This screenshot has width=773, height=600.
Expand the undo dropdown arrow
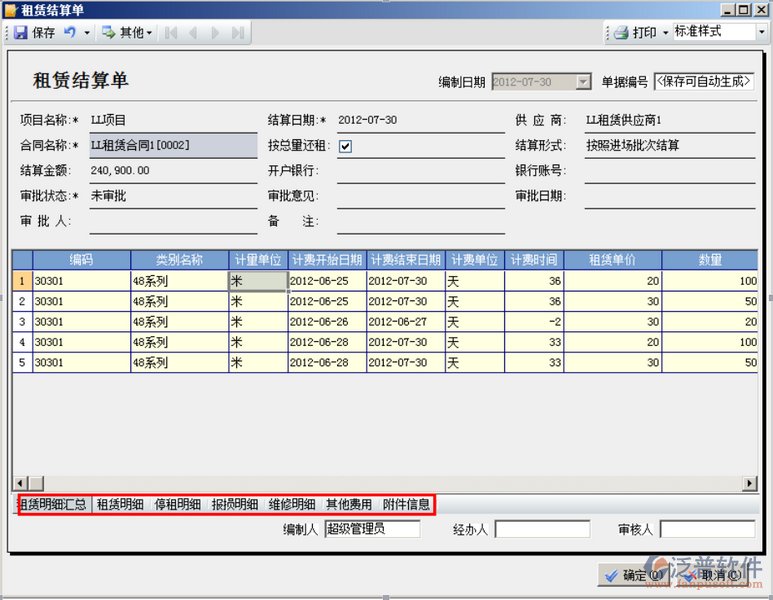[x=87, y=33]
